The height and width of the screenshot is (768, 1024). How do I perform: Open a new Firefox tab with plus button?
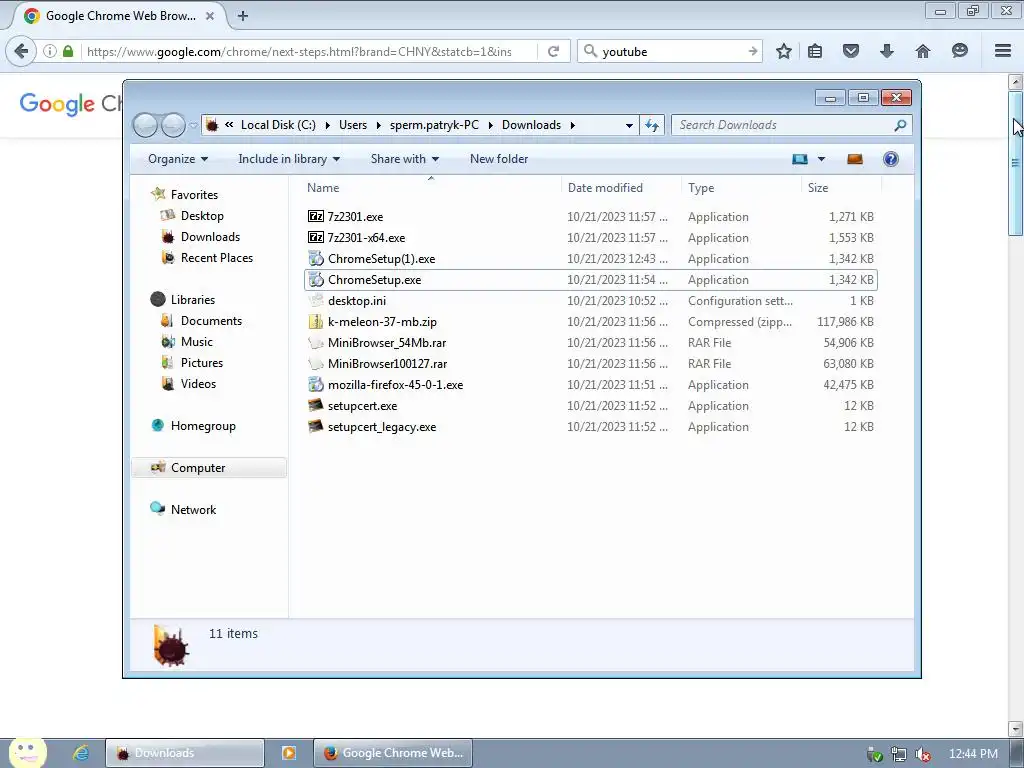[x=243, y=16]
